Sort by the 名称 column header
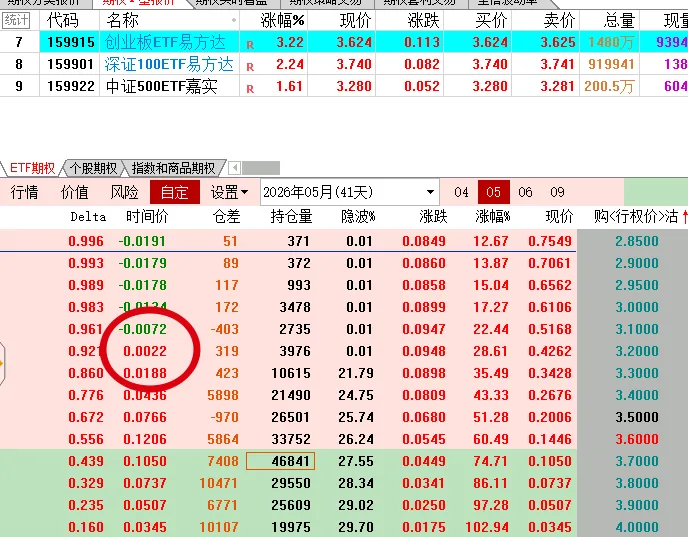This screenshot has height=537, width=688. [x=122, y=20]
